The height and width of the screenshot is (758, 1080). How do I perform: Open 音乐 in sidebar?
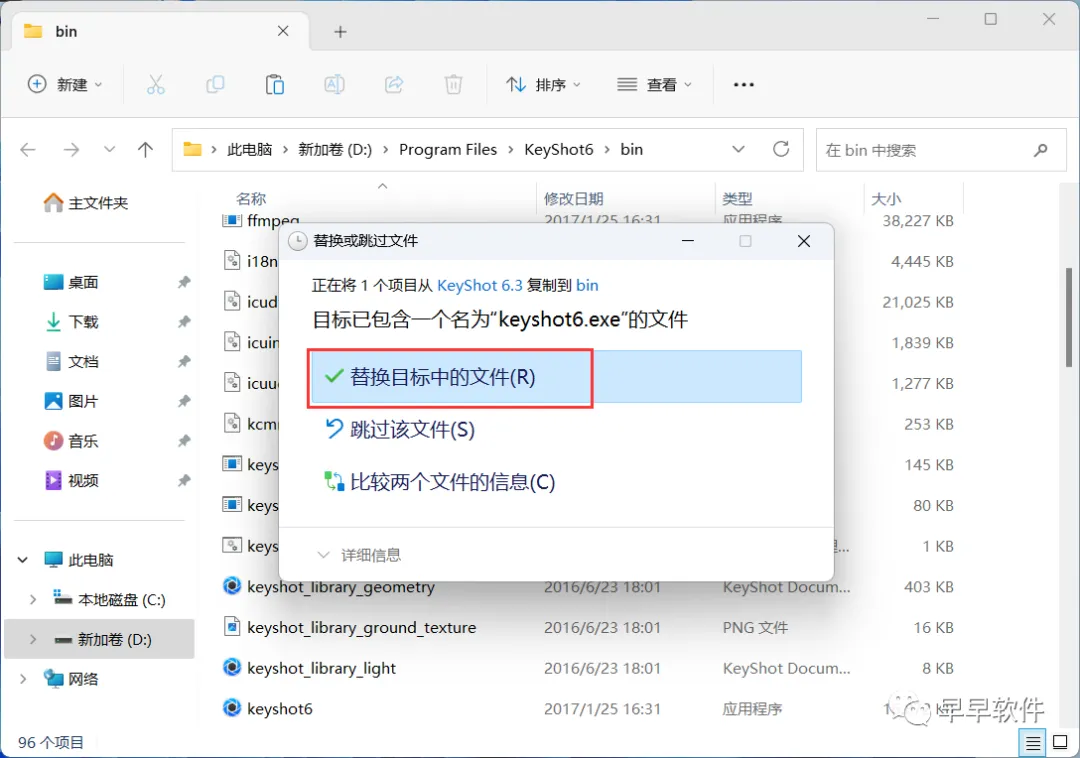[x=72, y=441]
